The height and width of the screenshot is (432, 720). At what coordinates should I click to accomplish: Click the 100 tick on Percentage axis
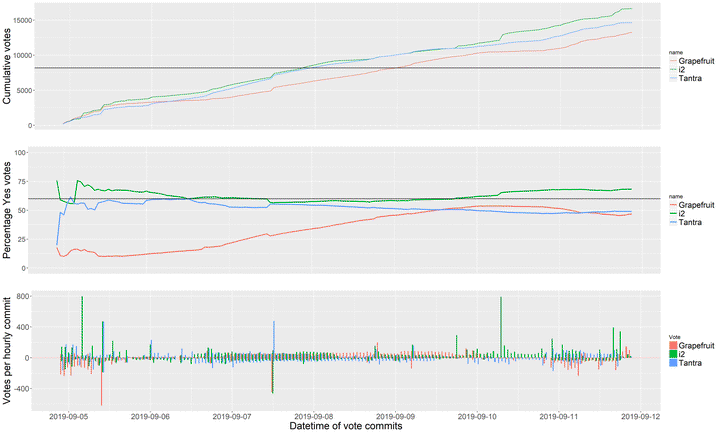point(22,152)
